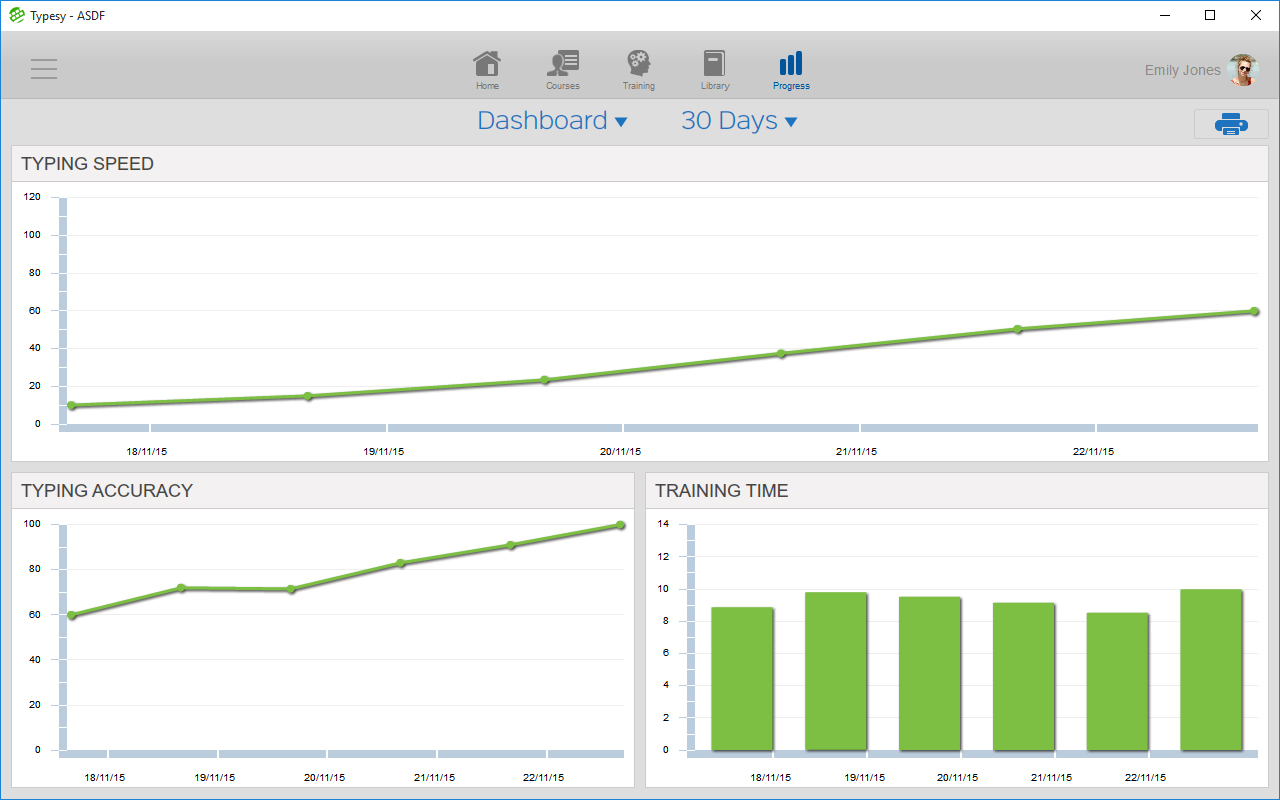Open the Library section
The image size is (1280, 800).
tap(714, 69)
